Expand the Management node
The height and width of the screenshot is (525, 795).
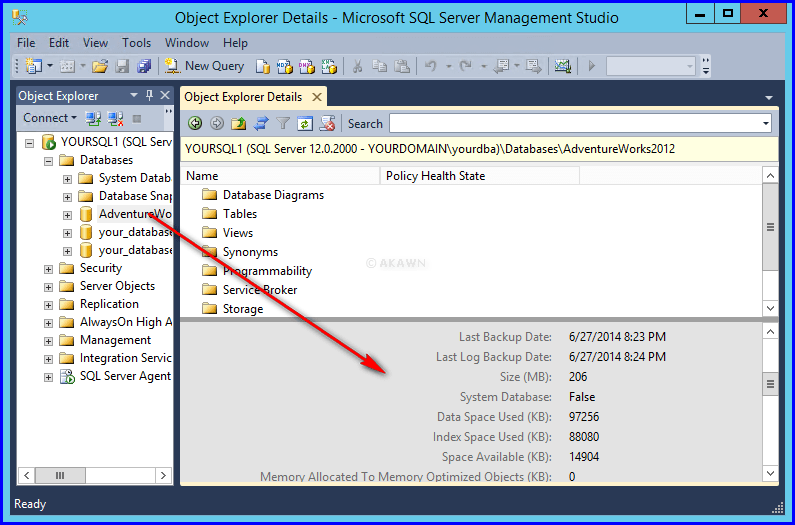pyautogui.click(x=48, y=341)
